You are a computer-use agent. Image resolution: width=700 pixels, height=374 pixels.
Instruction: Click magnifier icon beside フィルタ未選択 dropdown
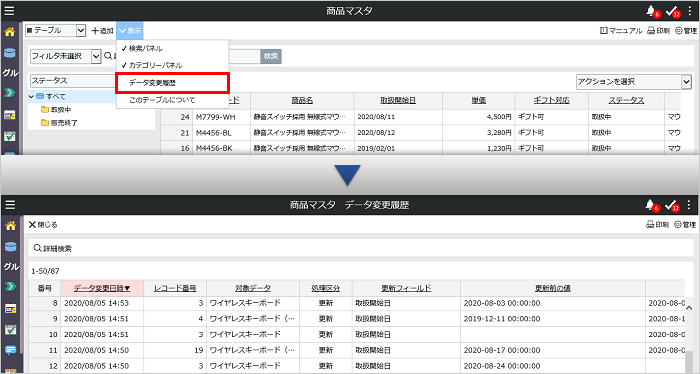[108, 56]
